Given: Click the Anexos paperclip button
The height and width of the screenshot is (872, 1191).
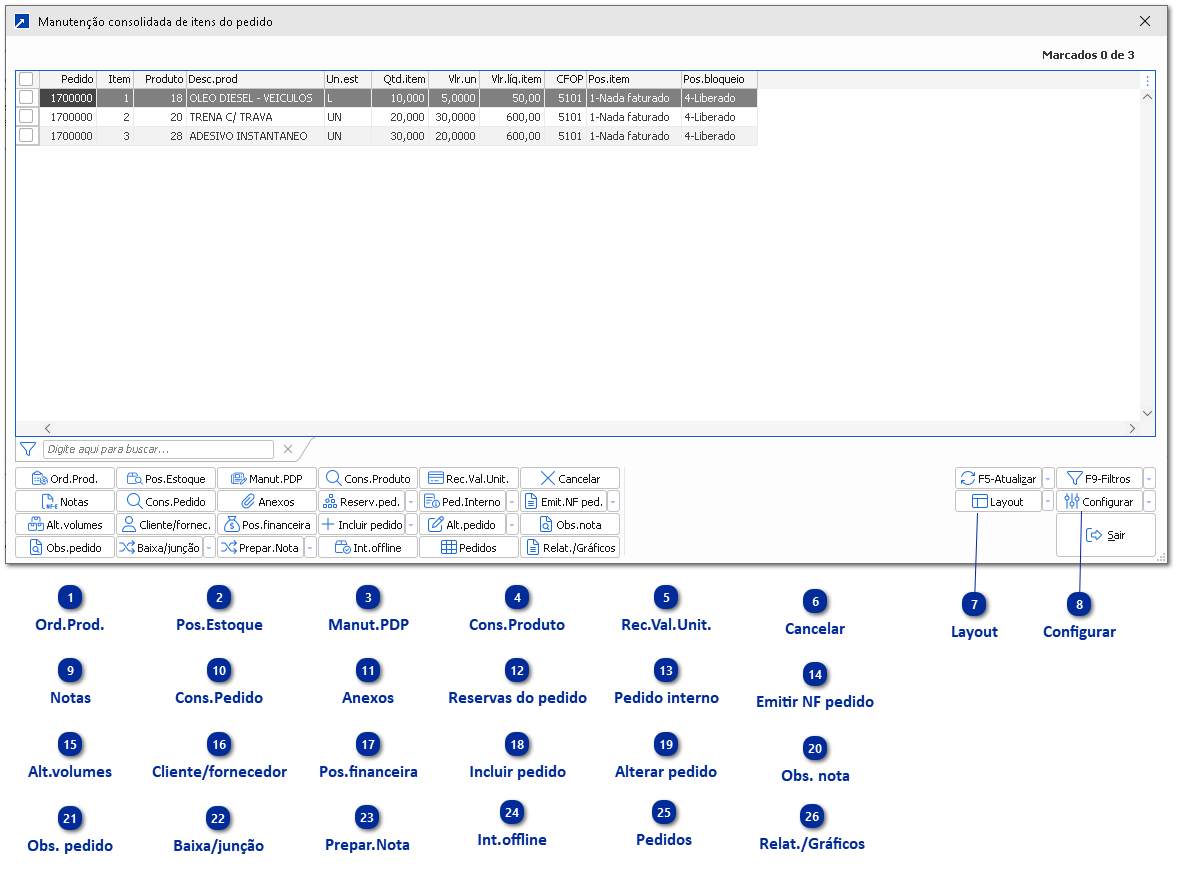Looking at the screenshot, I should coord(267,502).
